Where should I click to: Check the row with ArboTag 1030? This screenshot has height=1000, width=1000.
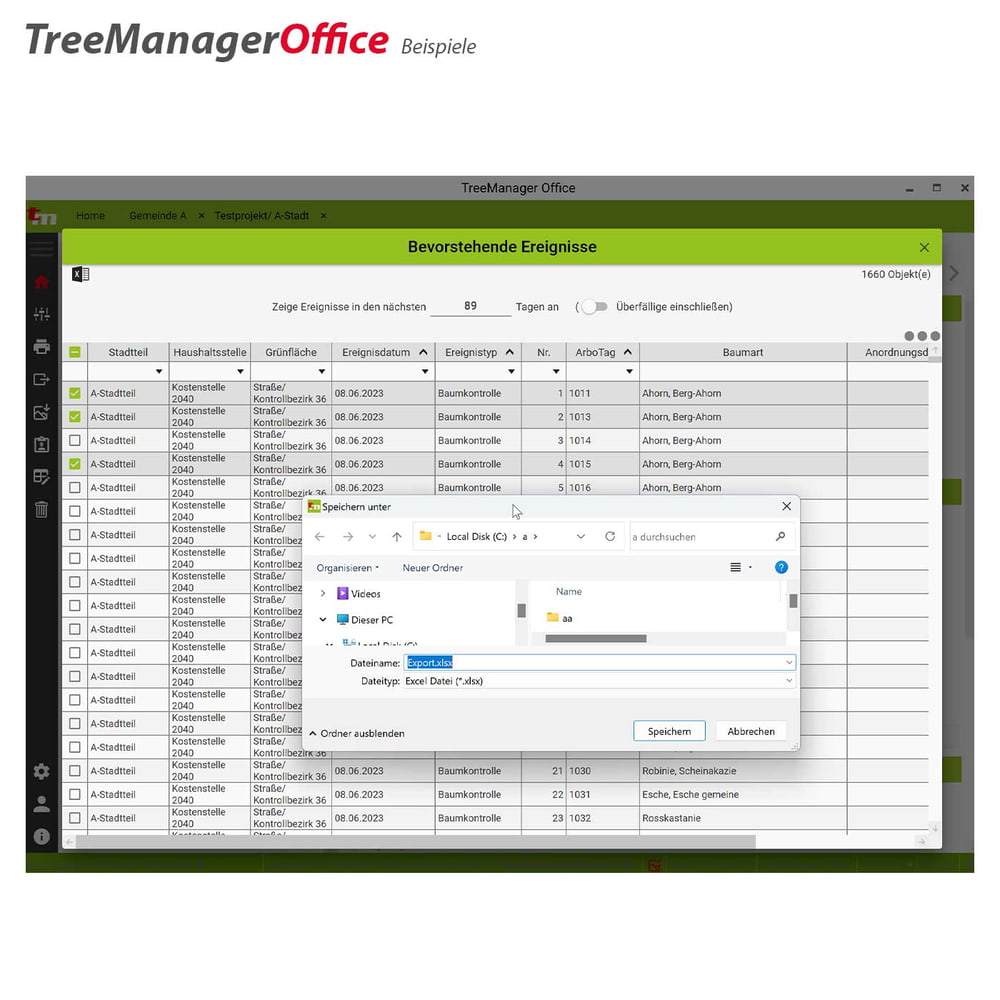75,771
